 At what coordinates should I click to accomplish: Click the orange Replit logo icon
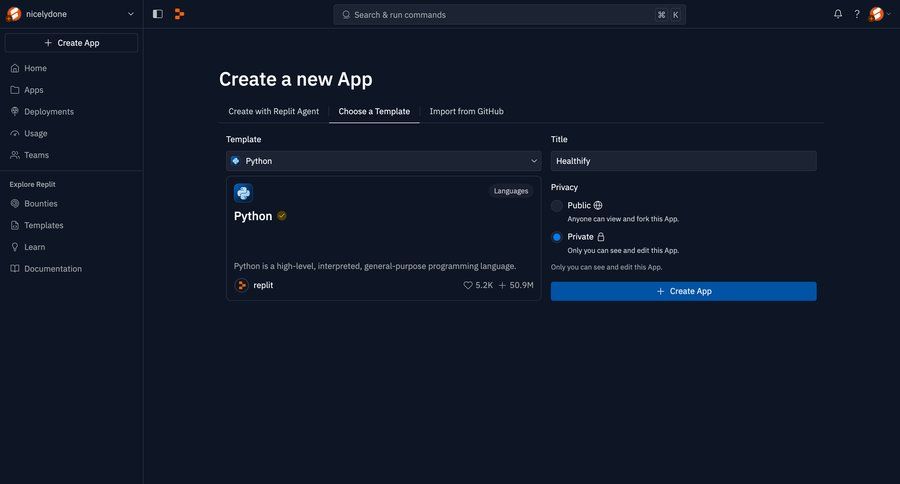tap(179, 14)
